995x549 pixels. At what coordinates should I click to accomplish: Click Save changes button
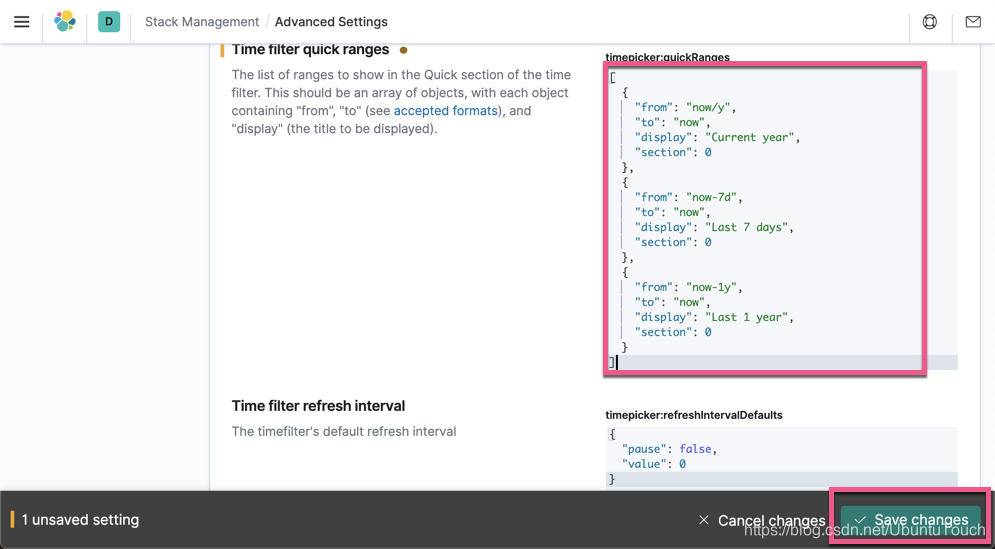coord(911,520)
